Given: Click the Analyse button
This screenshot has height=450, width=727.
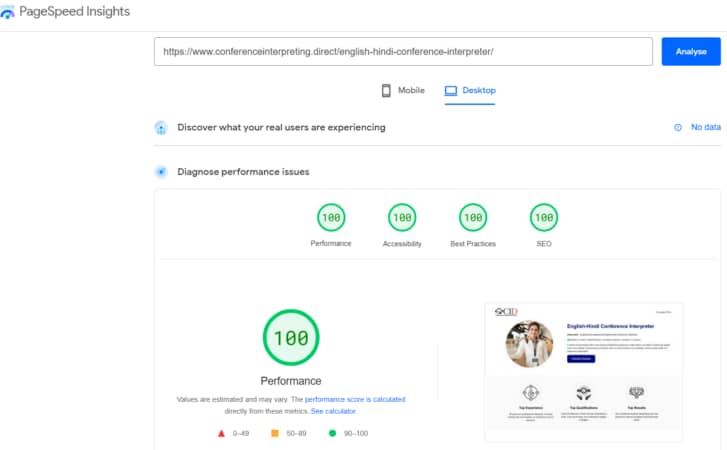Looking at the screenshot, I should (x=691, y=51).
